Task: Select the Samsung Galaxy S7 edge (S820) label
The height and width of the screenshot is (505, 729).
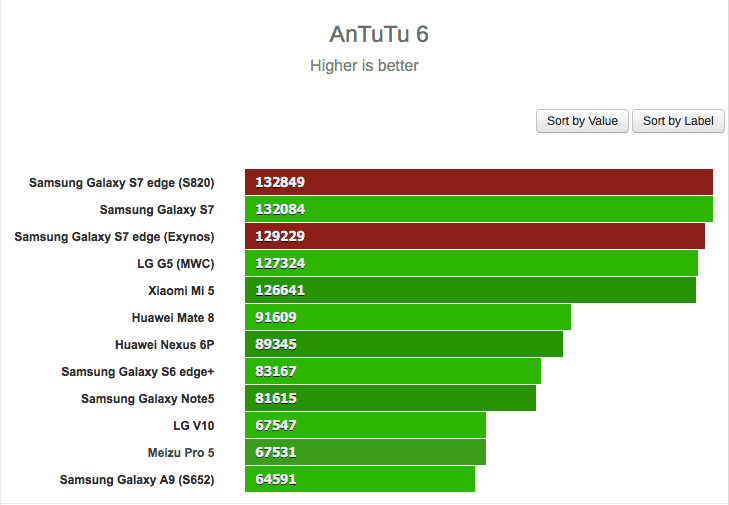Action: (121, 183)
